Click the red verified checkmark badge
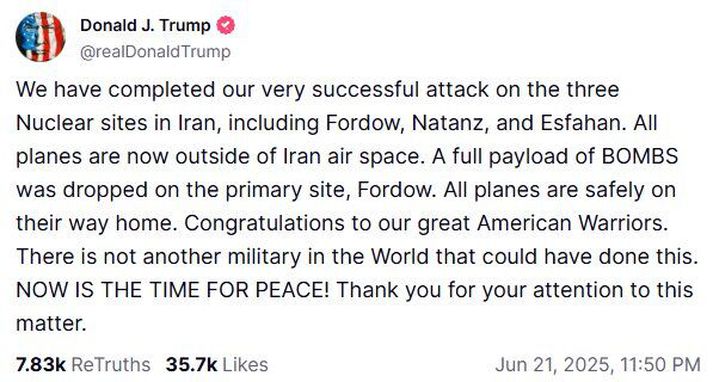This screenshot has height=382, width=713. click(x=225, y=25)
